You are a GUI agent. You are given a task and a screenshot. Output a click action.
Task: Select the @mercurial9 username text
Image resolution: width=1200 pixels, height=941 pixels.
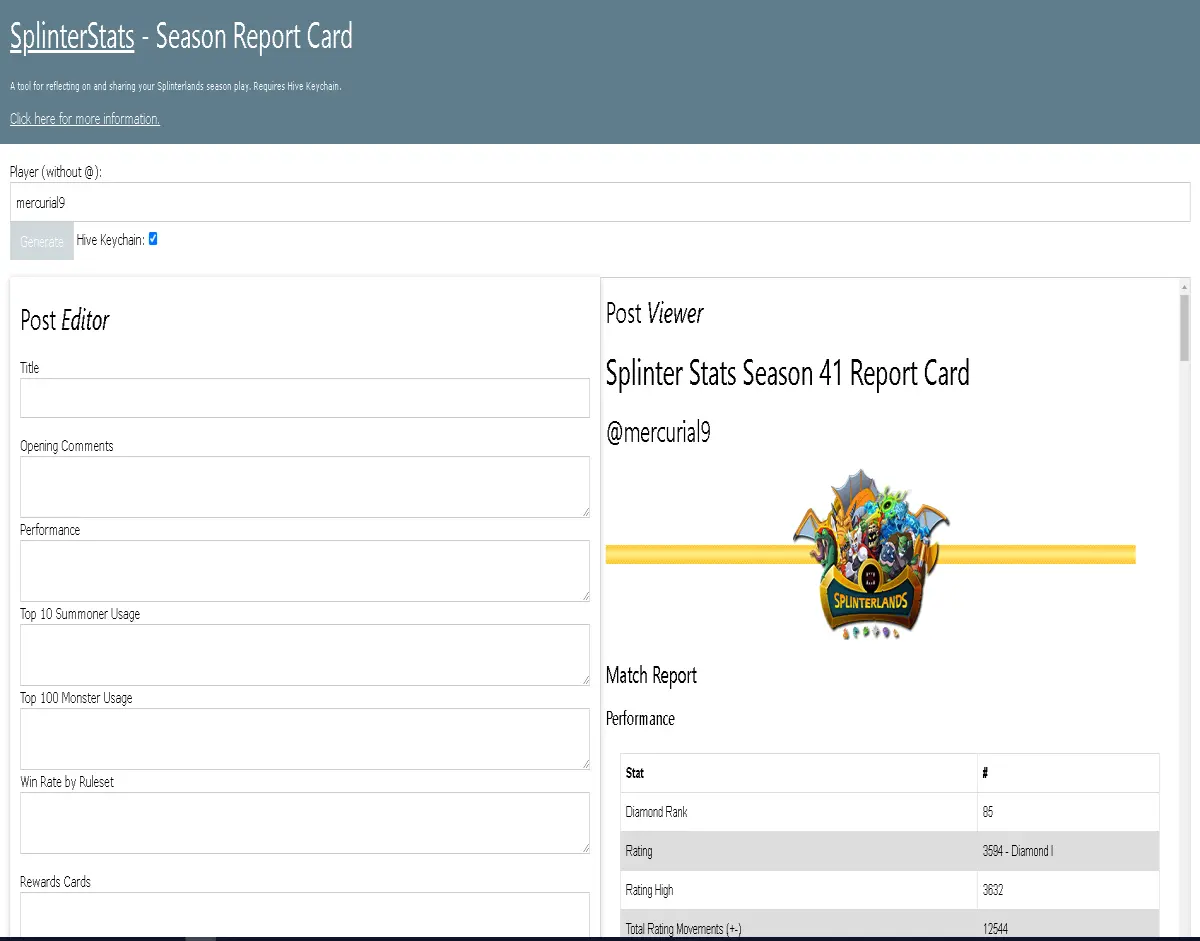click(658, 433)
